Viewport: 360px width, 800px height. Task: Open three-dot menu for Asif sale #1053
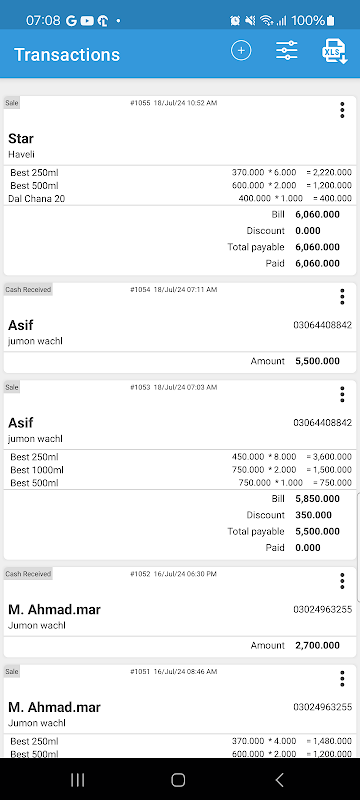click(x=342, y=394)
